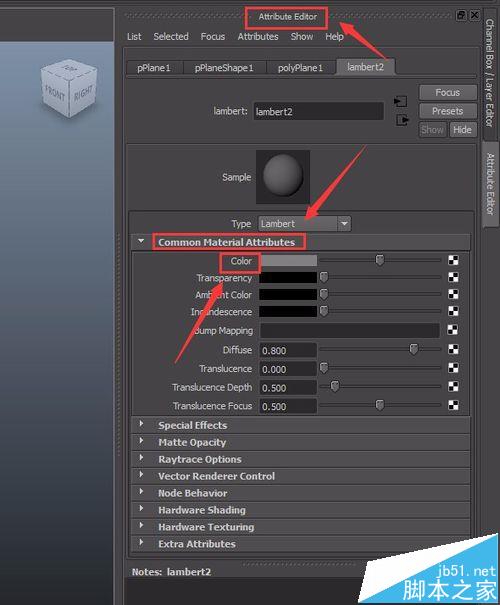Select the Attribute Editor side tab

(490, 184)
